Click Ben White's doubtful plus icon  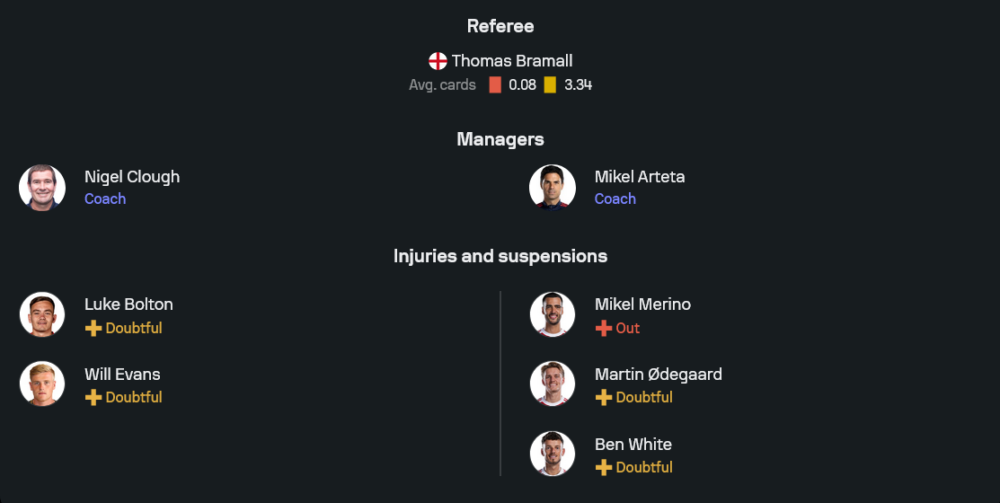(x=603, y=467)
